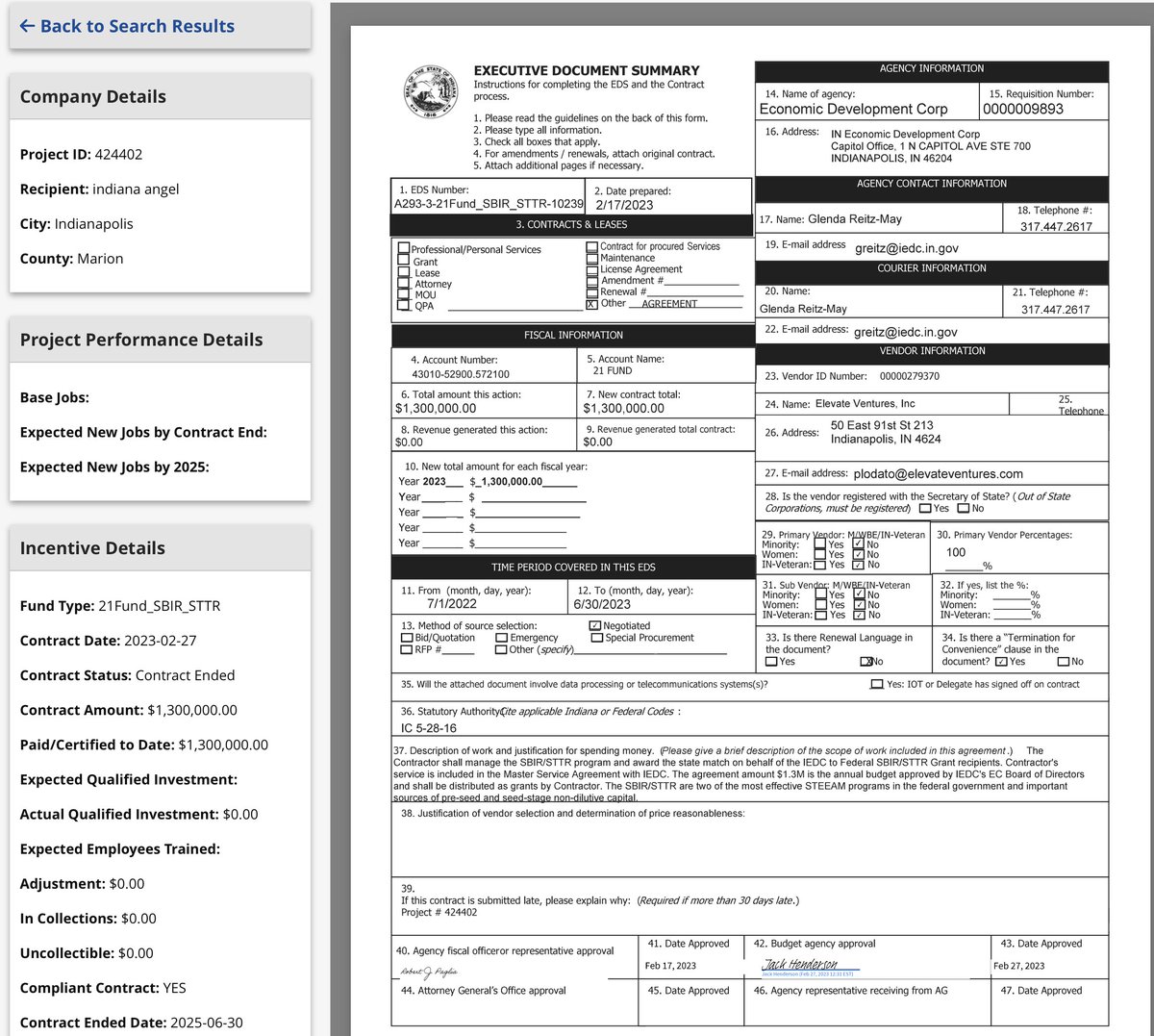Click Expected New Jobs by 2025 label
The width and height of the screenshot is (1154, 1036).
[114, 467]
